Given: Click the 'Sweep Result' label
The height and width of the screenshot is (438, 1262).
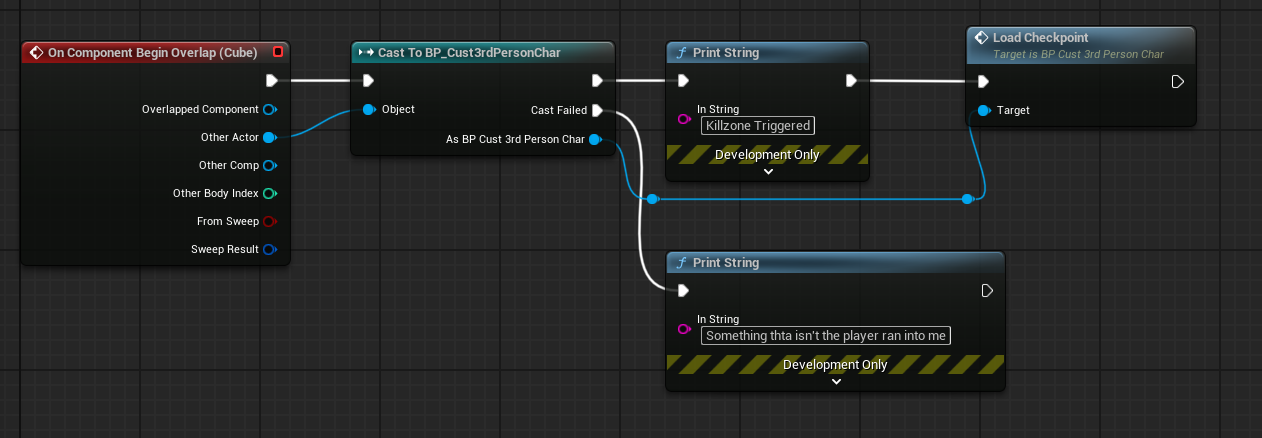Looking at the screenshot, I should click(x=225, y=249).
